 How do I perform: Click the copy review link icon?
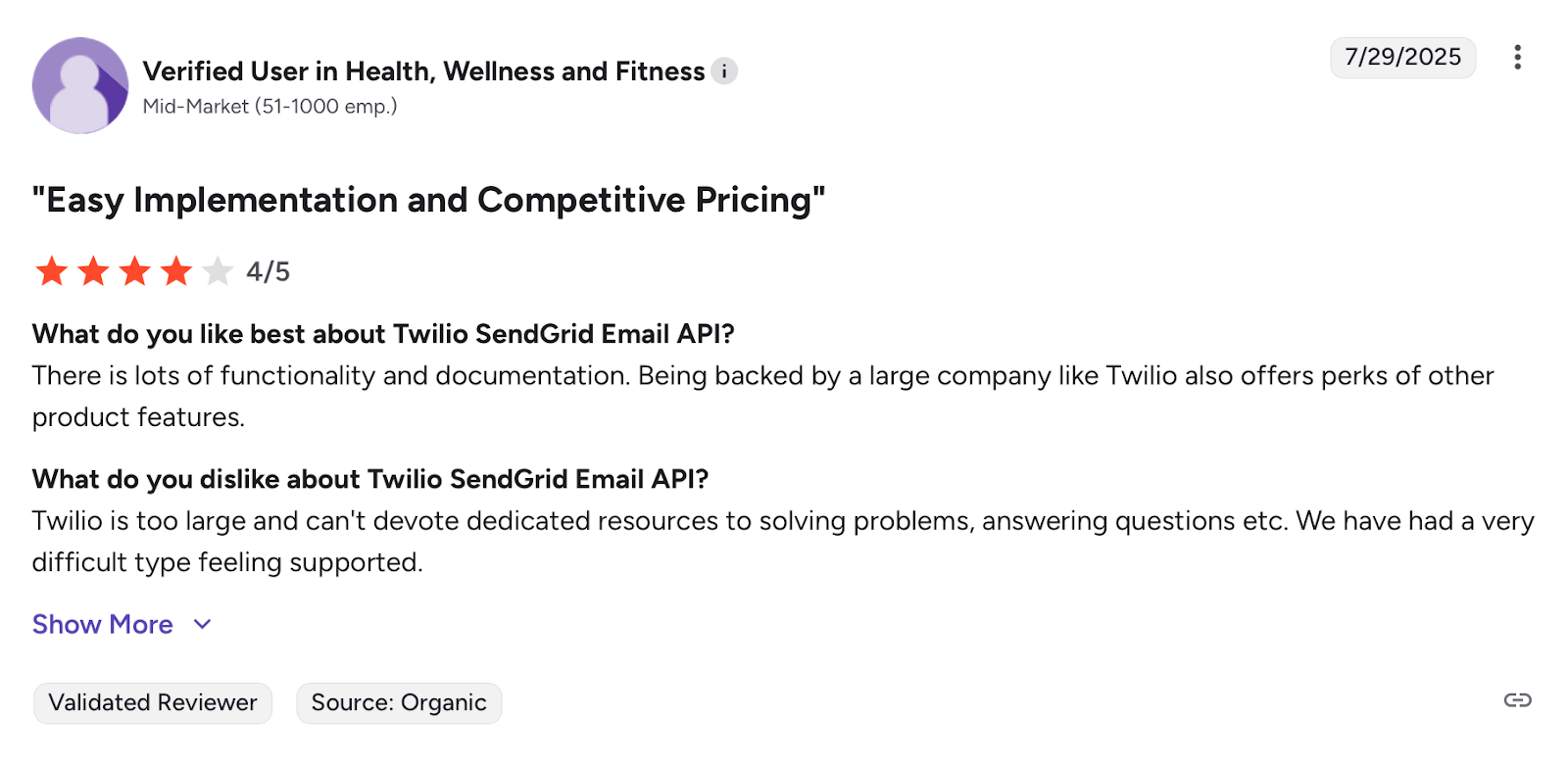[x=1517, y=700]
